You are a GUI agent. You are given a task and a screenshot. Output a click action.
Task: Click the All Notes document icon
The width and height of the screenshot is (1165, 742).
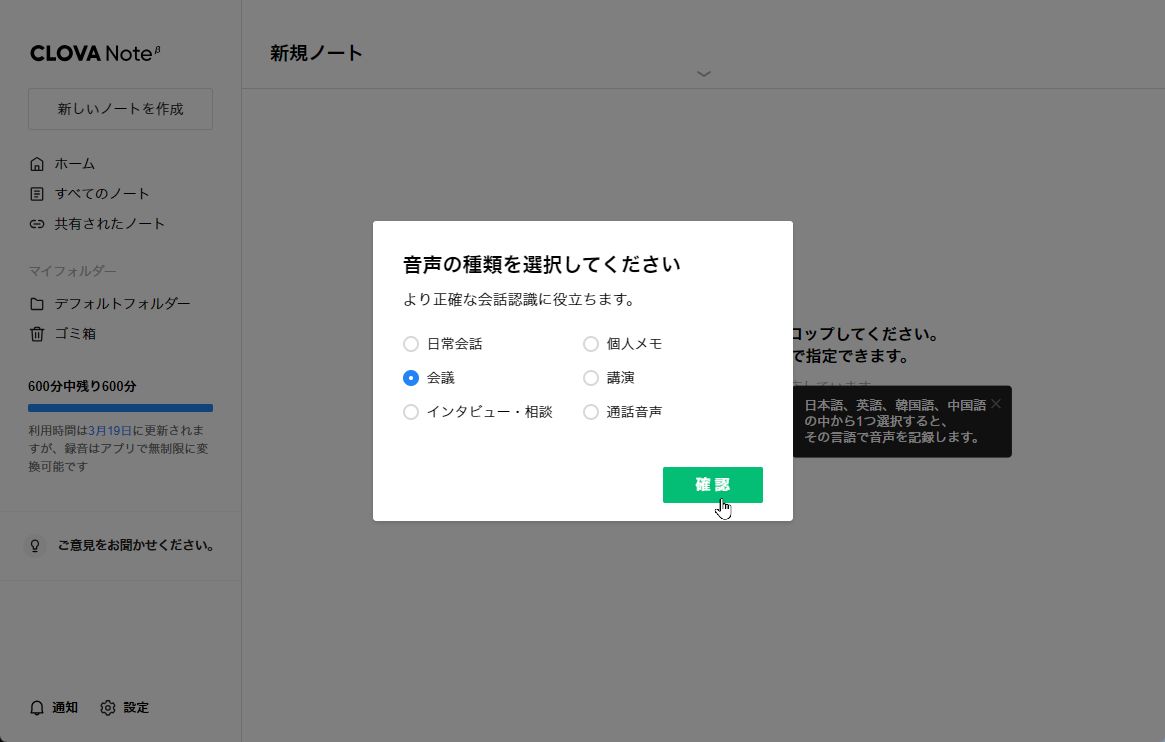pos(37,194)
